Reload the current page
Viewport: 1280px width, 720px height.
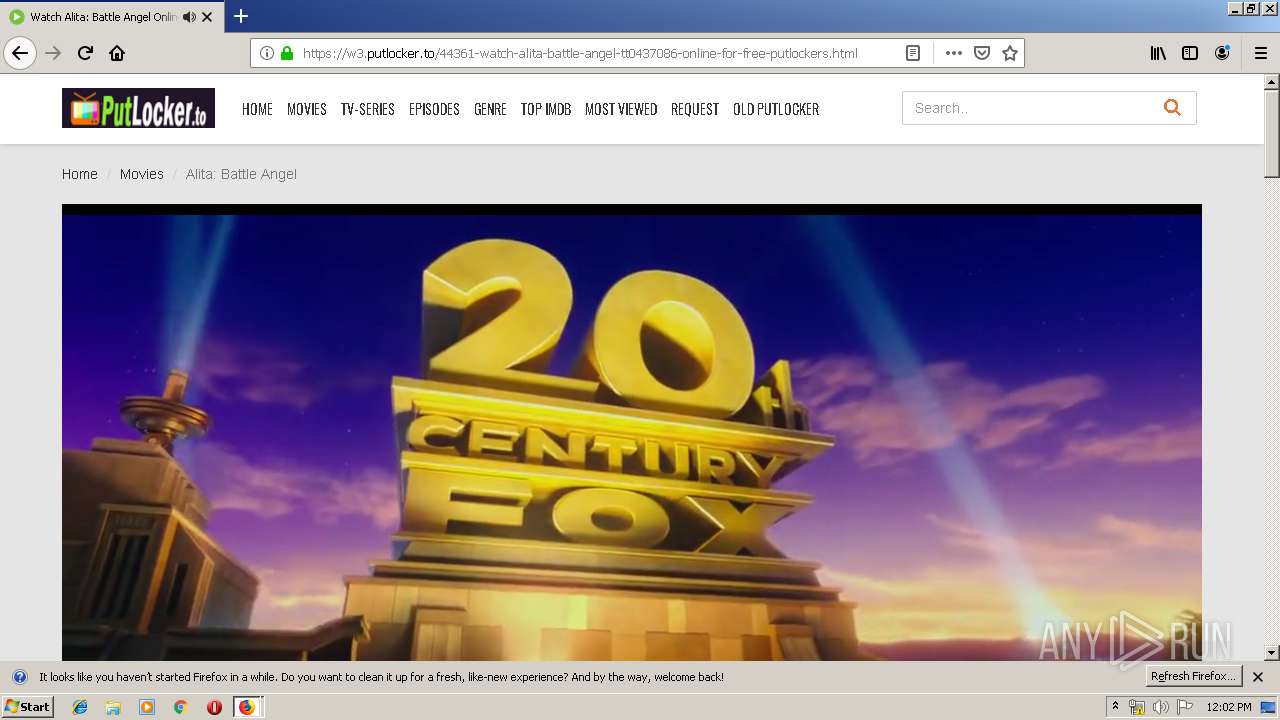click(85, 53)
